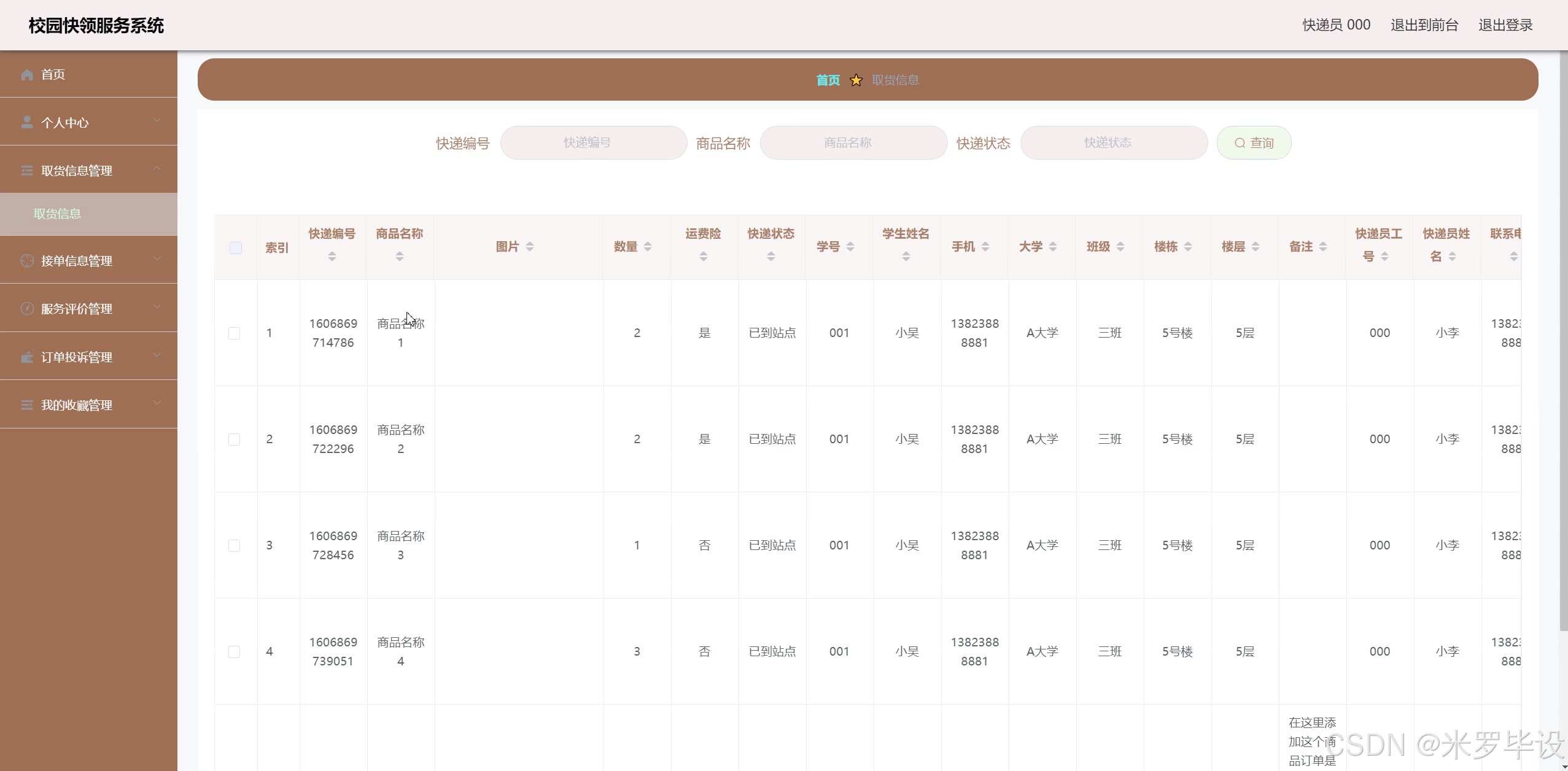1568x771 pixels.
Task: Check the row 1 checkbox
Action: point(234,333)
